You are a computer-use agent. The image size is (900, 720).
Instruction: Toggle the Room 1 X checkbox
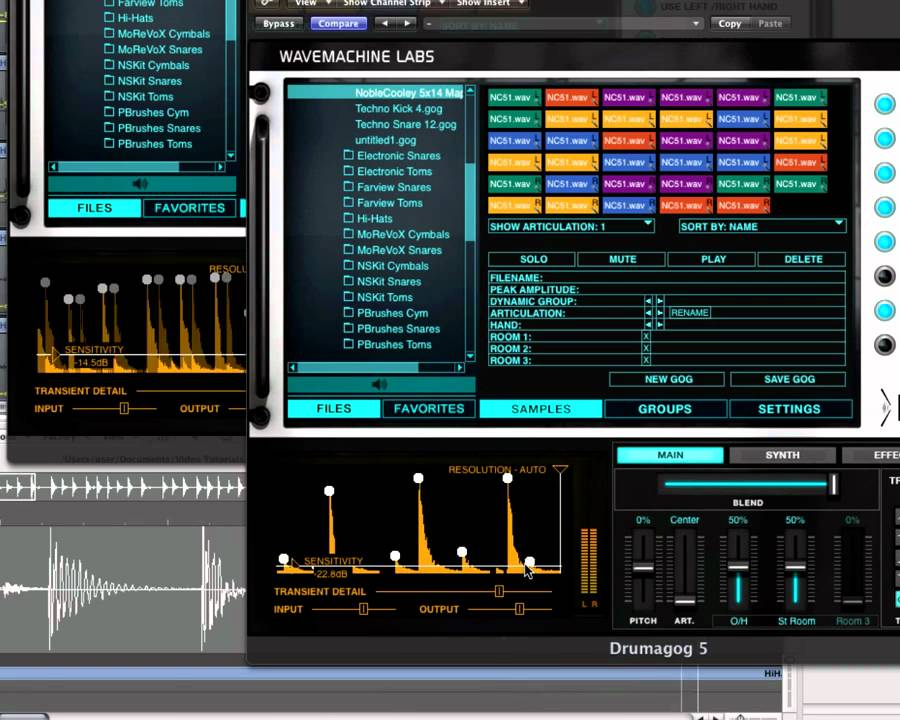pos(646,337)
